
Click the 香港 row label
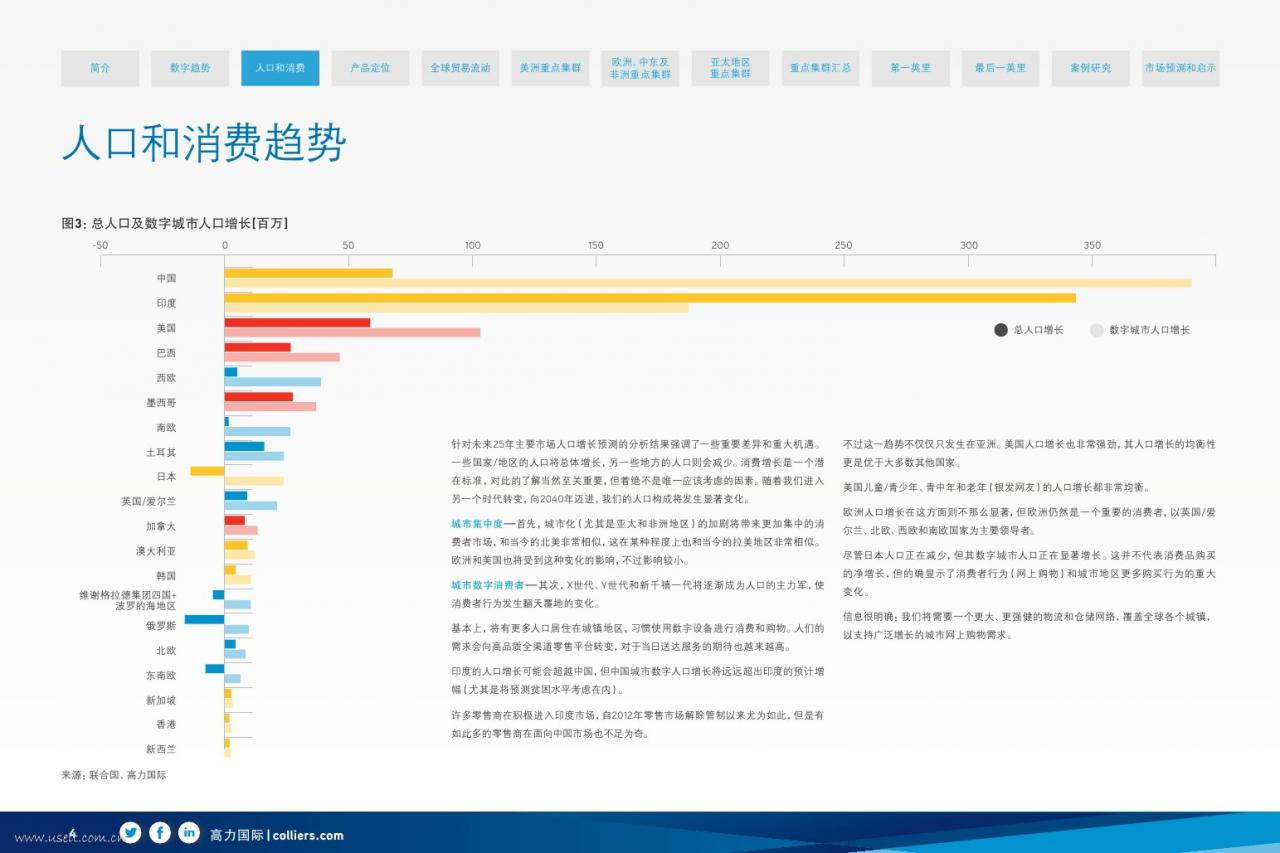pyautogui.click(x=166, y=724)
